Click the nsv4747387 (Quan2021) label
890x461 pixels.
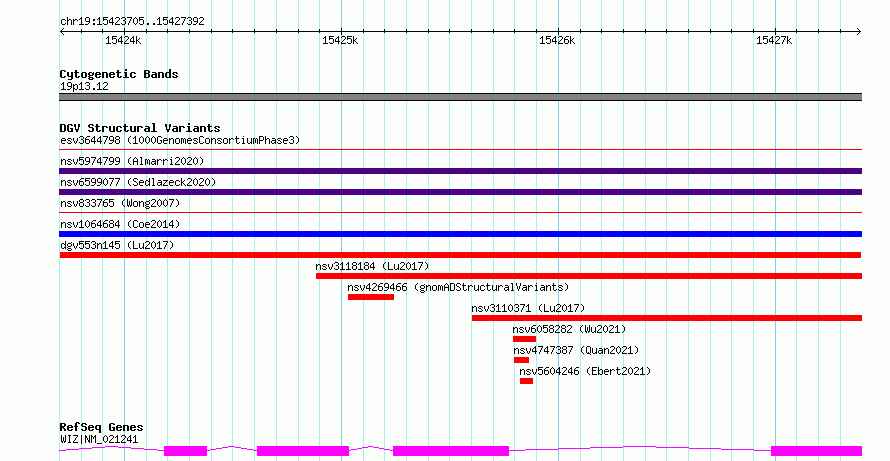pyautogui.click(x=576, y=350)
